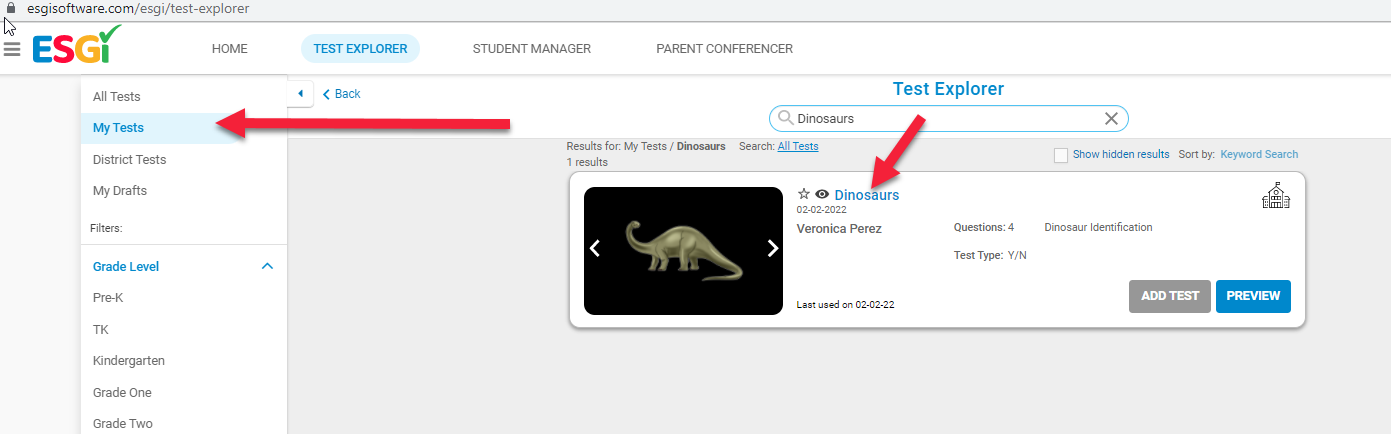Star the Dinosaurs test as favorite
Viewport: 1391px width, 434px height.
[803, 195]
